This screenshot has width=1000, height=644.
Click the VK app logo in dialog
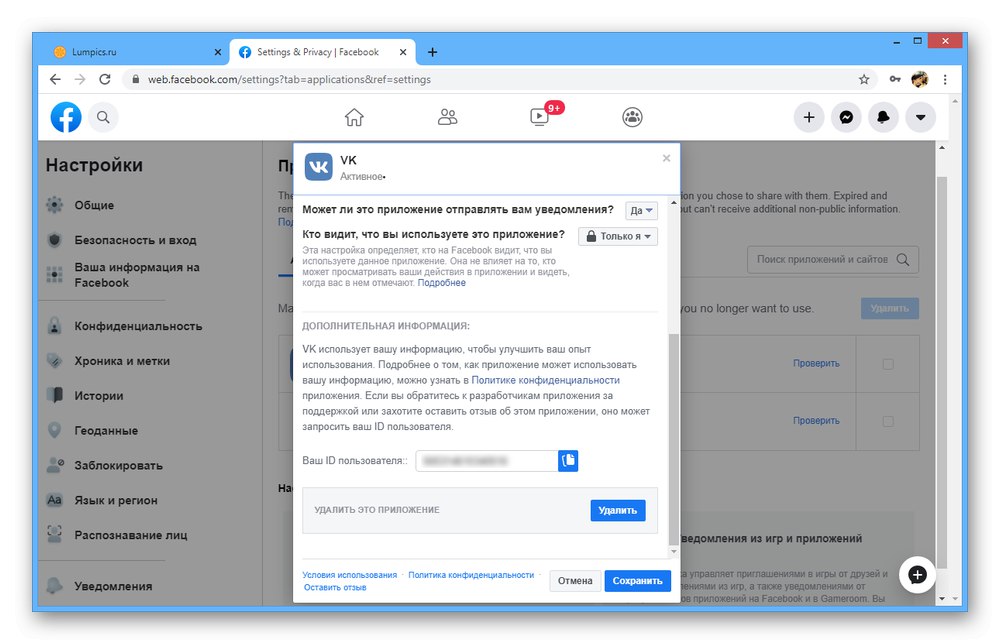318,167
